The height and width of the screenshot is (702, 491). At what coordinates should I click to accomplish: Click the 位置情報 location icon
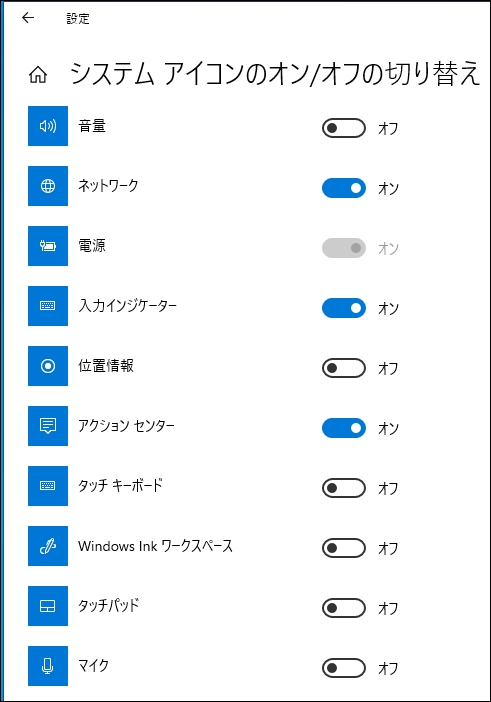click(x=48, y=366)
